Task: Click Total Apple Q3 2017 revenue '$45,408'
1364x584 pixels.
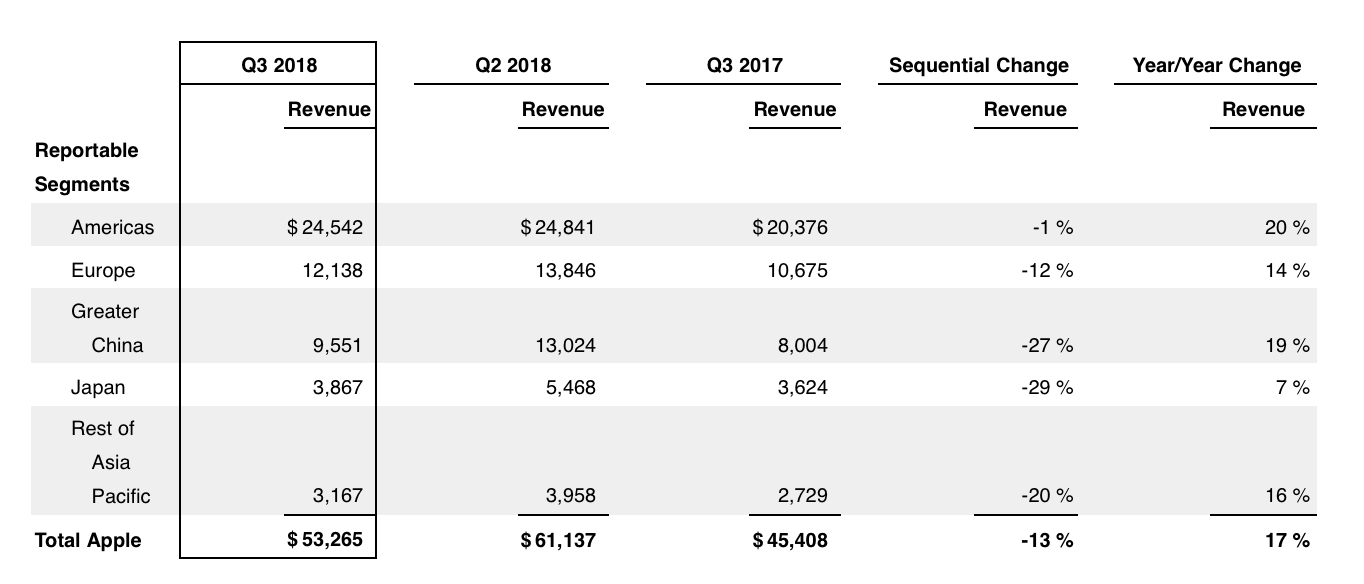Action: tap(790, 540)
